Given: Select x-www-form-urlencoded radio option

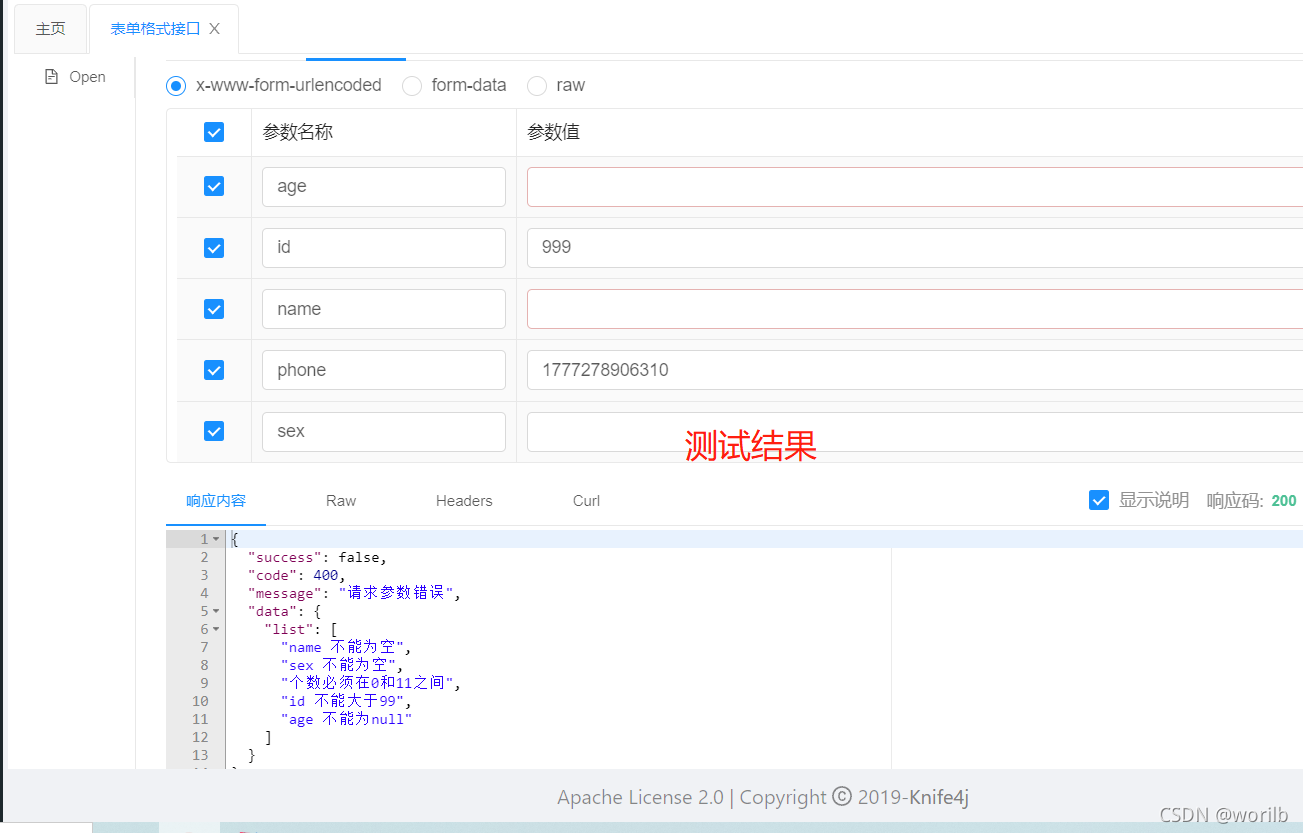Looking at the screenshot, I should click(176, 86).
